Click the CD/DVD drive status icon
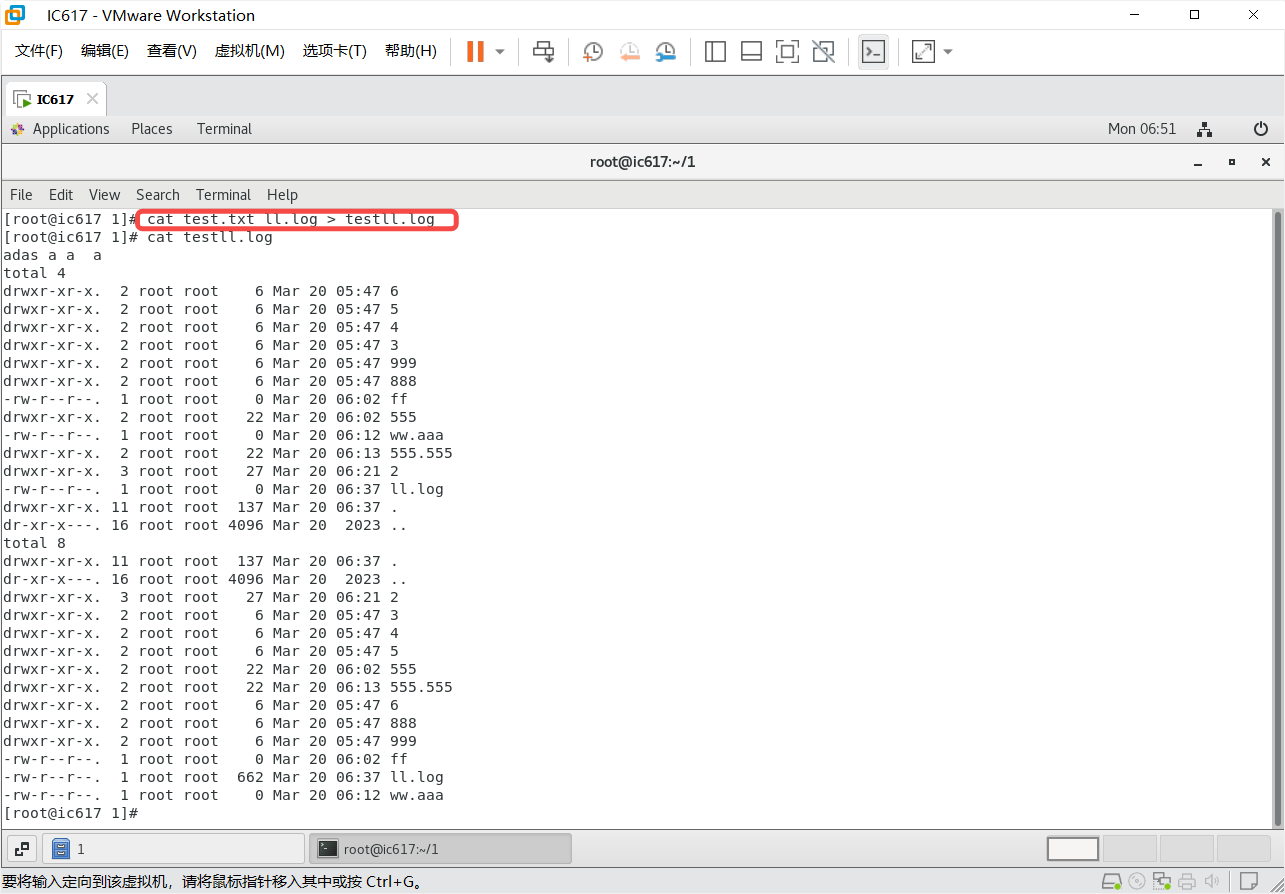Screen dimensions: 1285x894 click(1137, 882)
